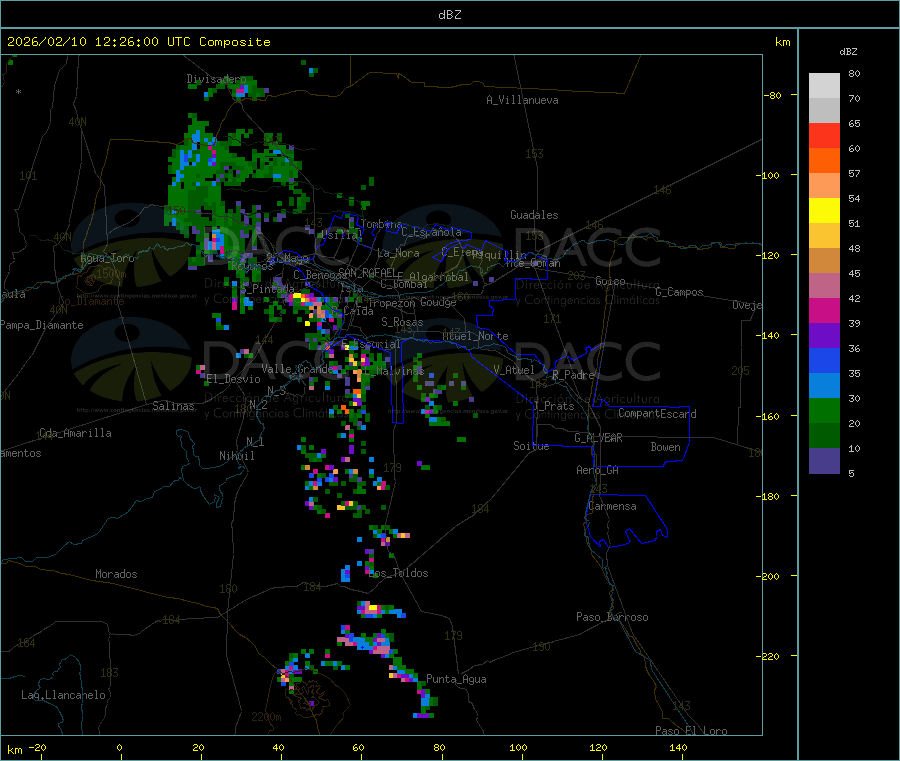Select the A_Villanueva label
The height and width of the screenshot is (761, 900).
click(x=522, y=100)
